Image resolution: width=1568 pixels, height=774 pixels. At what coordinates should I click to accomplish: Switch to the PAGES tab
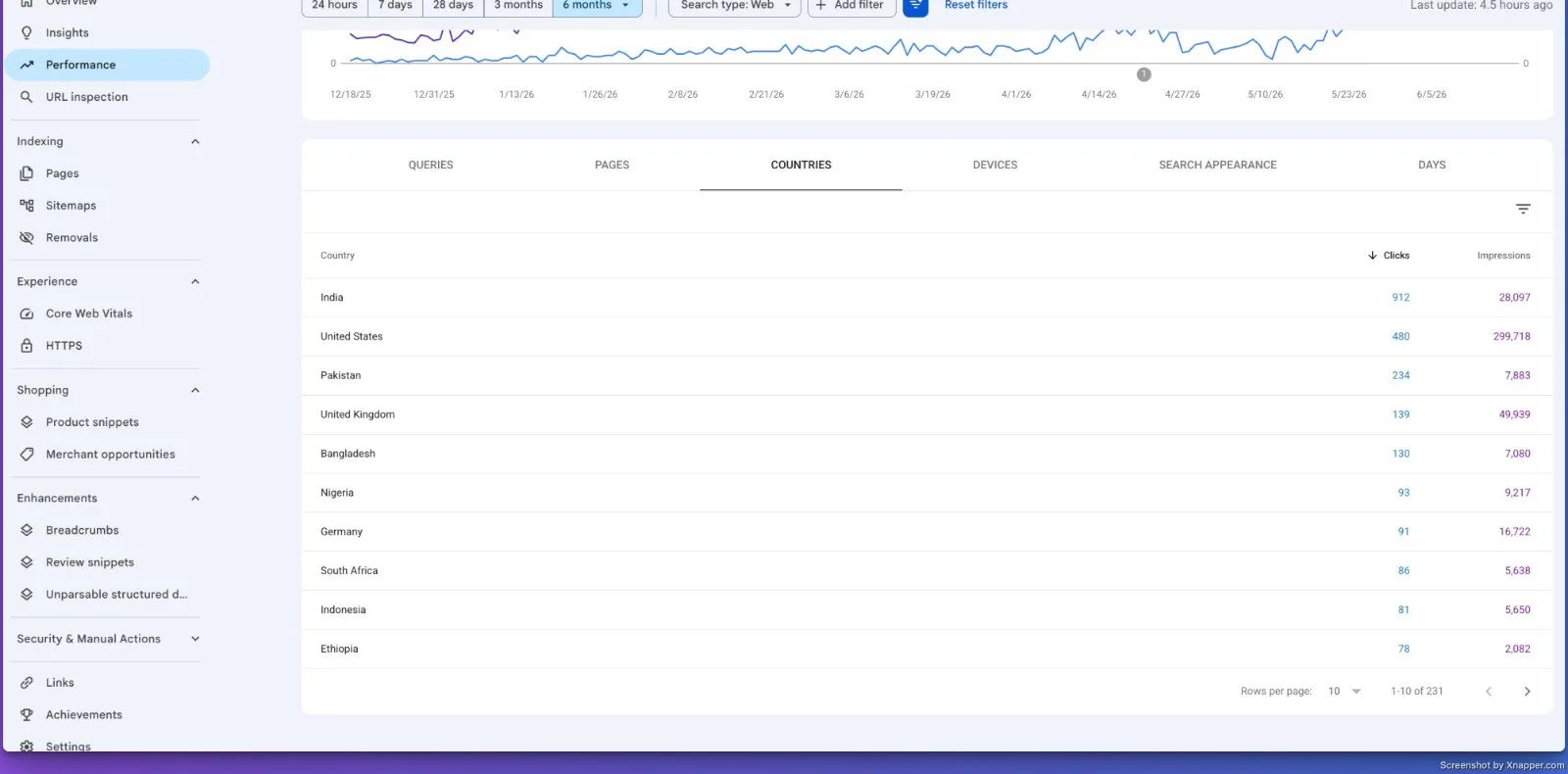click(612, 166)
